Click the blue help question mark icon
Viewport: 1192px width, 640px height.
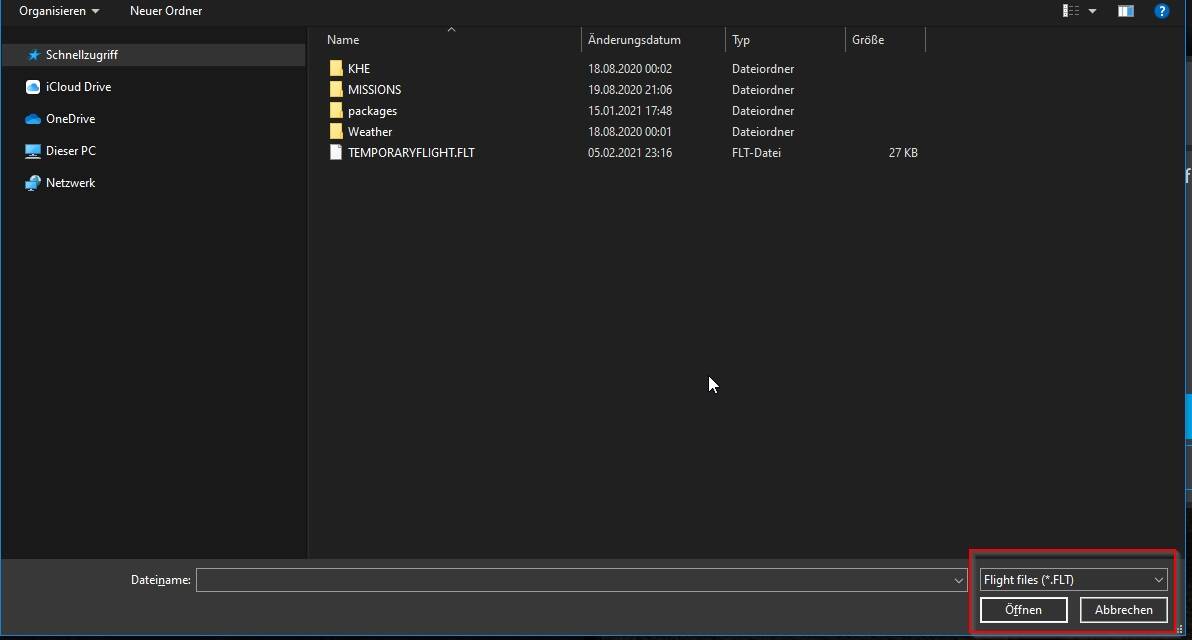click(x=1161, y=11)
